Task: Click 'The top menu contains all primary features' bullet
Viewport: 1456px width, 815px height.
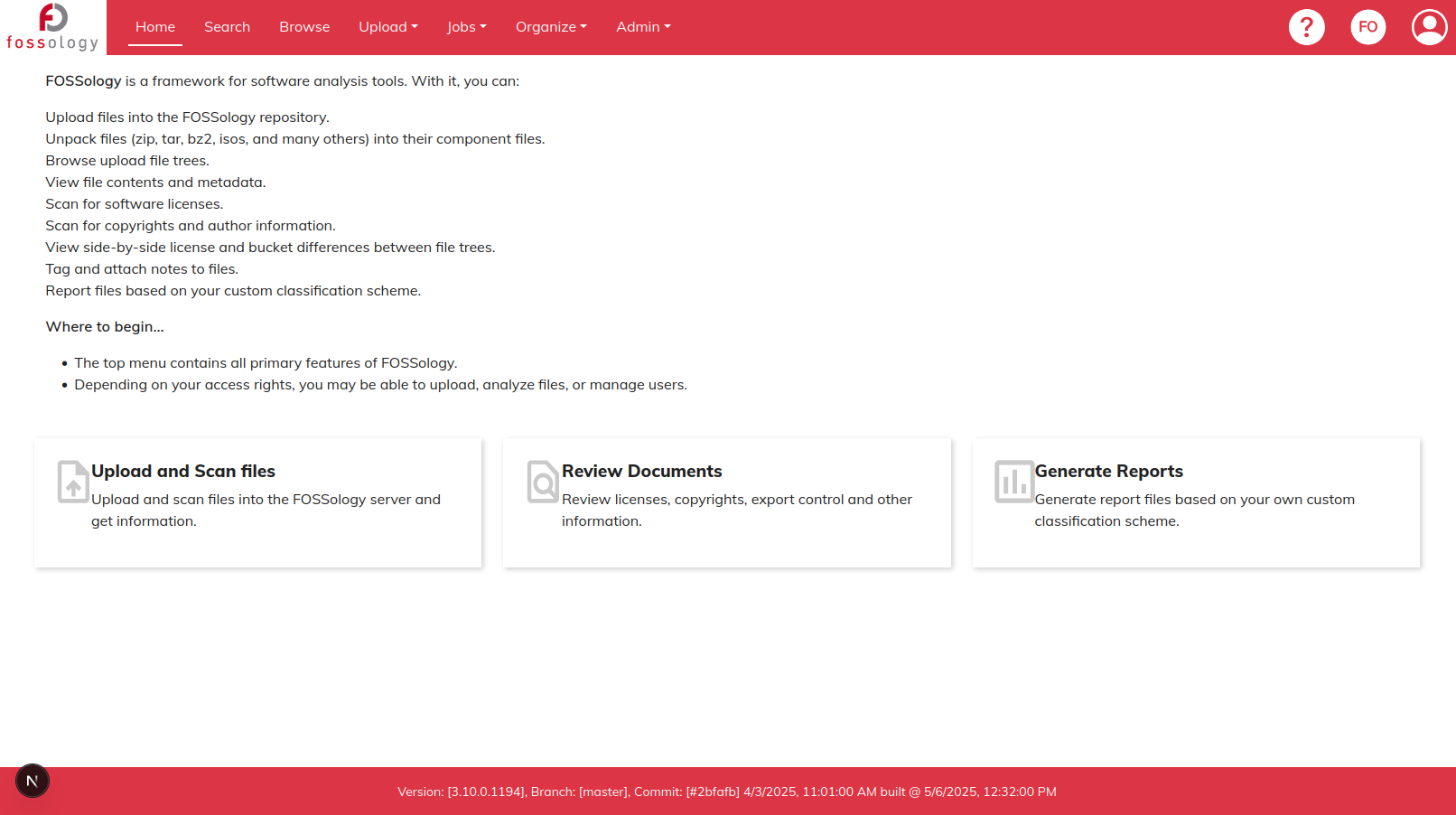Action: (266, 363)
